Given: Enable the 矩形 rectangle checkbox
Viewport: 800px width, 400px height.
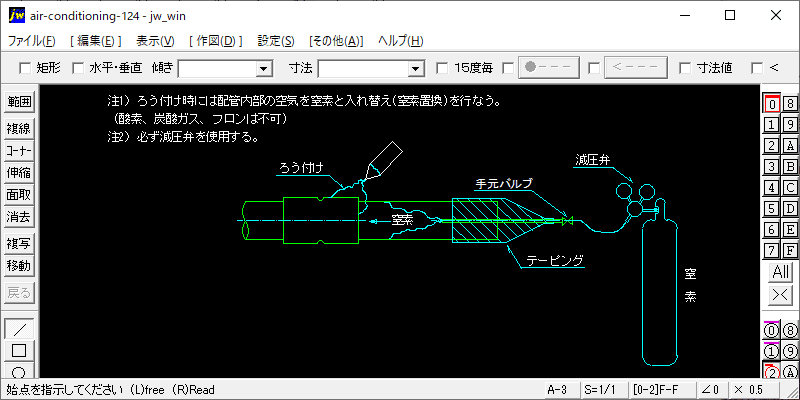Looking at the screenshot, I should point(24,68).
